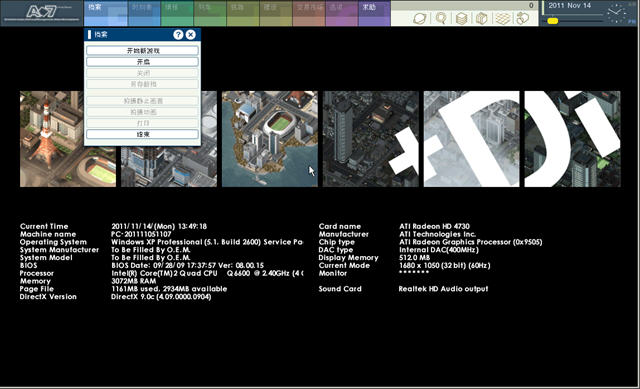640x389 pixels.
Task: Open the greyed light-blue menu tab next to 档案
Action: coord(144,13)
